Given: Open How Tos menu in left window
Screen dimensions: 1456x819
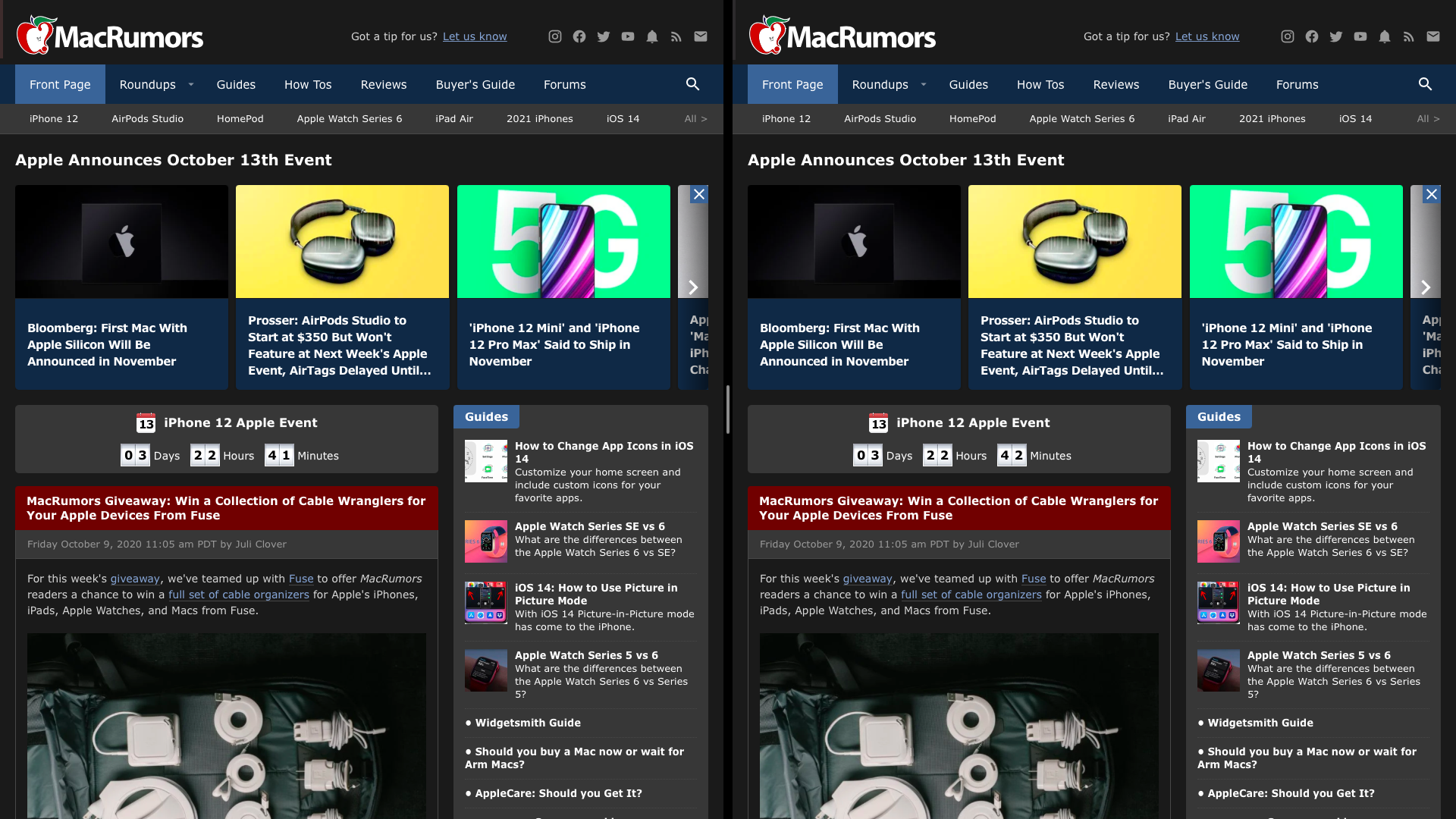Looking at the screenshot, I should click(x=308, y=84).
